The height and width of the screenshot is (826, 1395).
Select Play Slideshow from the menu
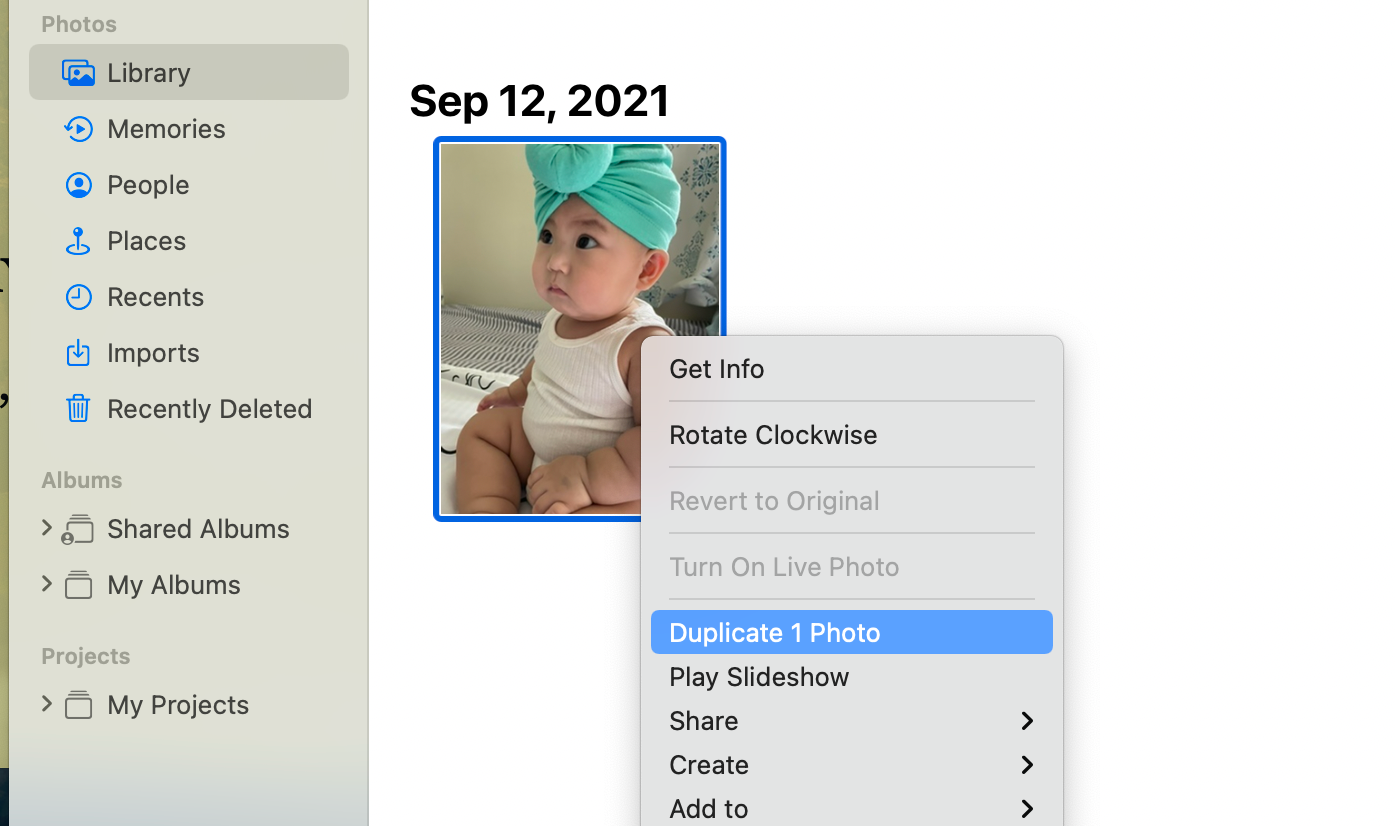tap(758, 677)
